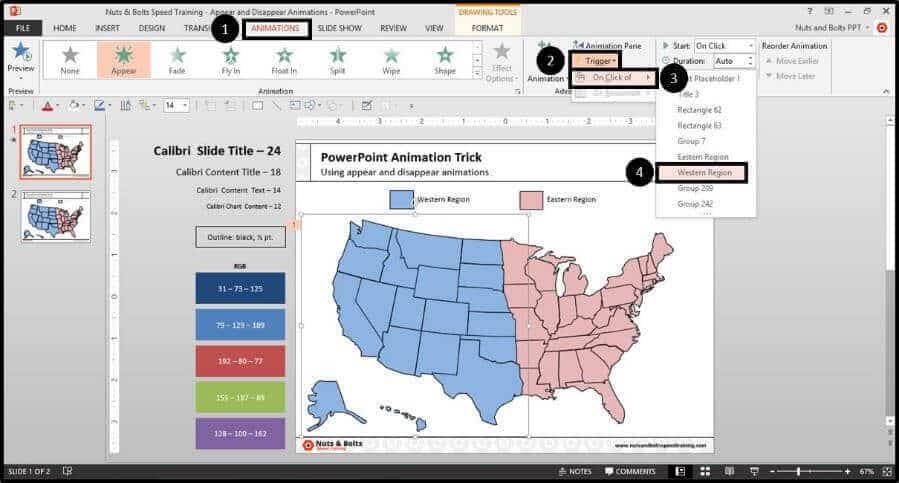Open dropdown arrow next to Preview
899x483 pixels.
tap(21, 78)
